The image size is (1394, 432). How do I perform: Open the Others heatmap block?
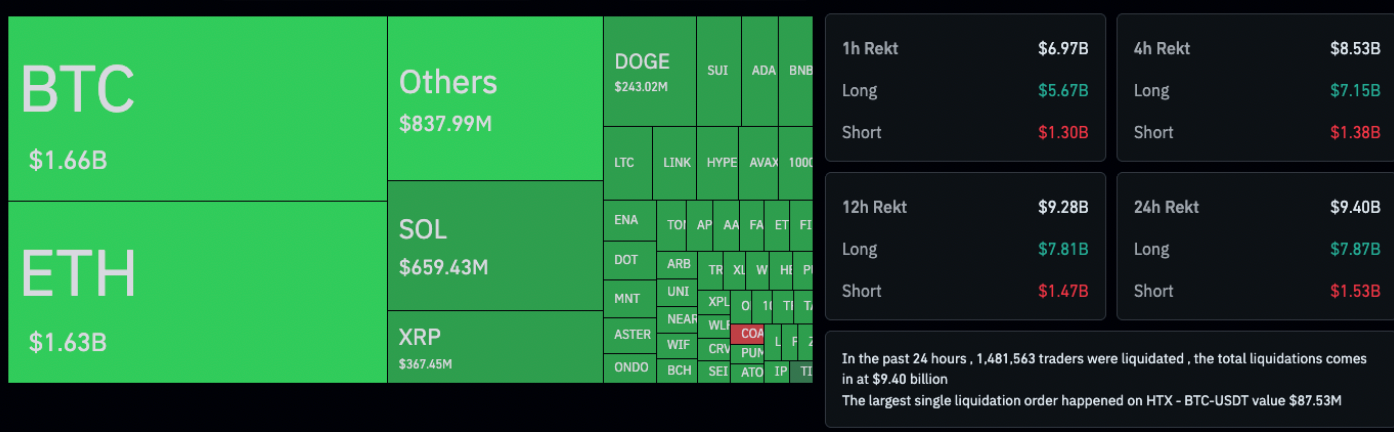pos(494,98)
